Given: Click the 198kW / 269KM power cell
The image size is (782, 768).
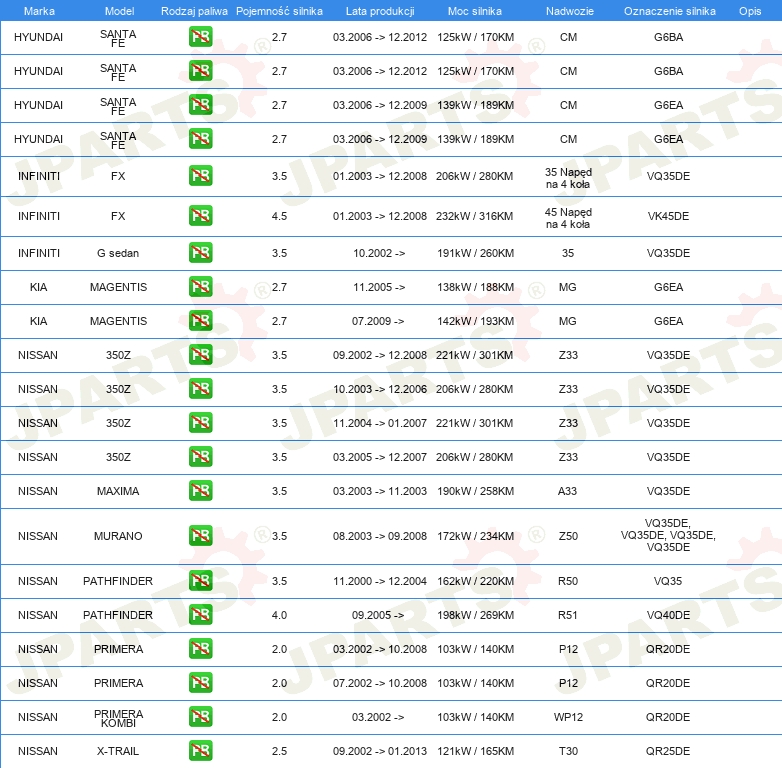Looking at the screenshot, I should (x=475, y=615).
